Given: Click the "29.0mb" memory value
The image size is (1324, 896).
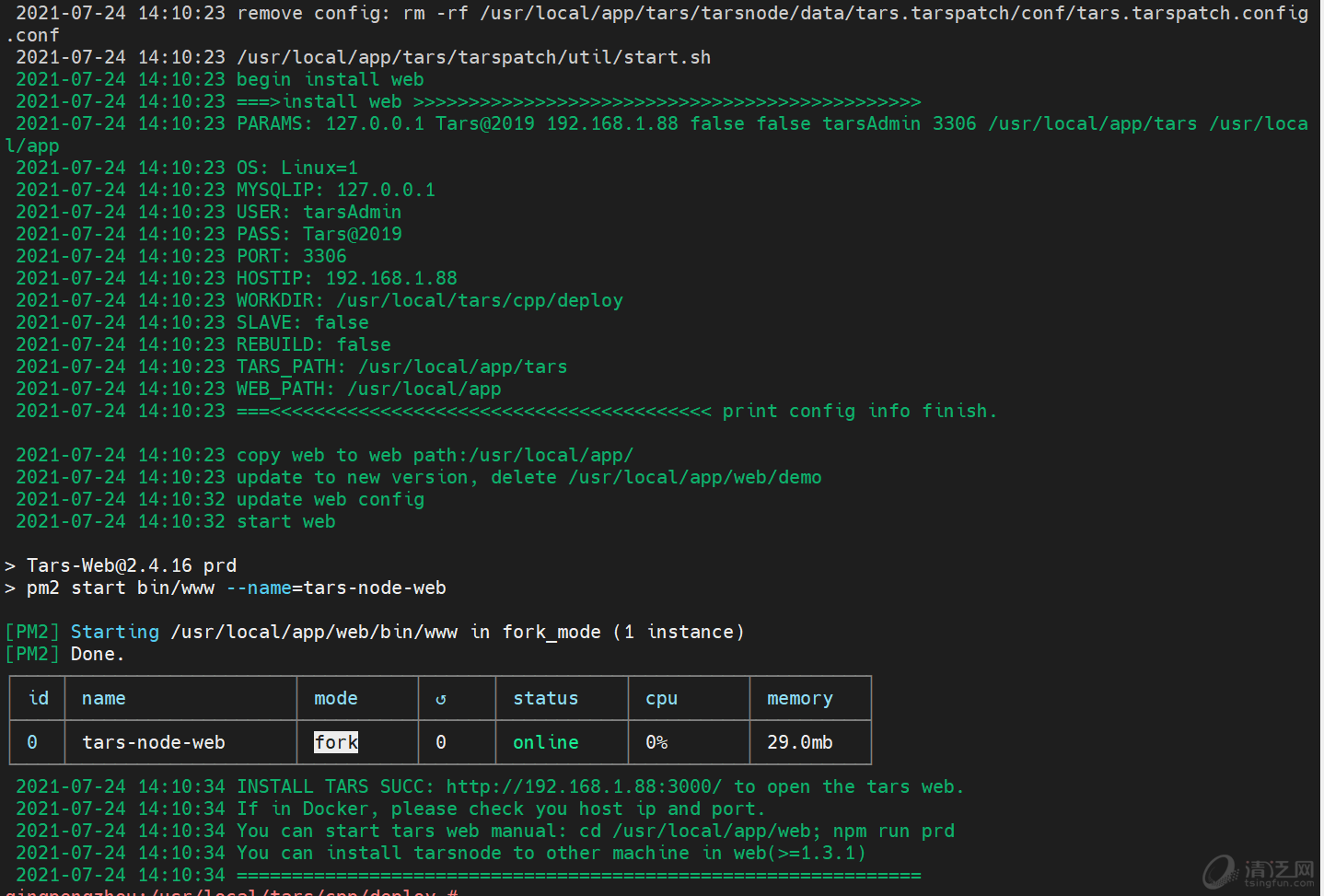Looking at the screenshot, I should (x=799, y=742).
